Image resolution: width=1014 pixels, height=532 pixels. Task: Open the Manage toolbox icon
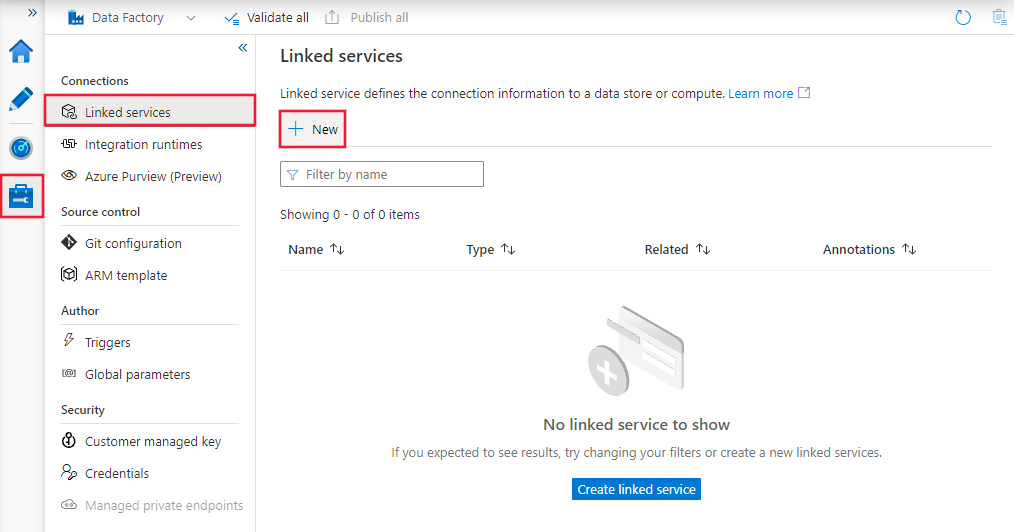[21, 196]
